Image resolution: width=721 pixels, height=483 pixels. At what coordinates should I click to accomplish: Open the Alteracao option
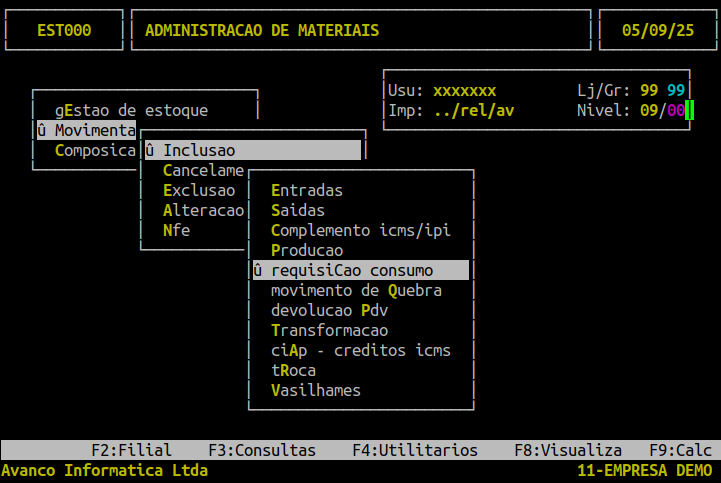203,210
